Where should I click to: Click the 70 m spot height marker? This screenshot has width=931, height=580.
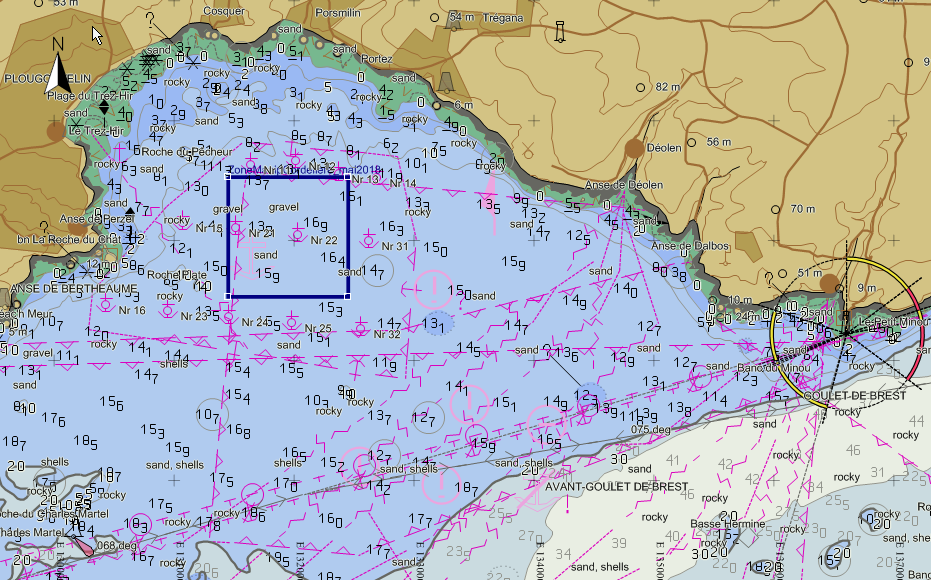click(775, 209)
